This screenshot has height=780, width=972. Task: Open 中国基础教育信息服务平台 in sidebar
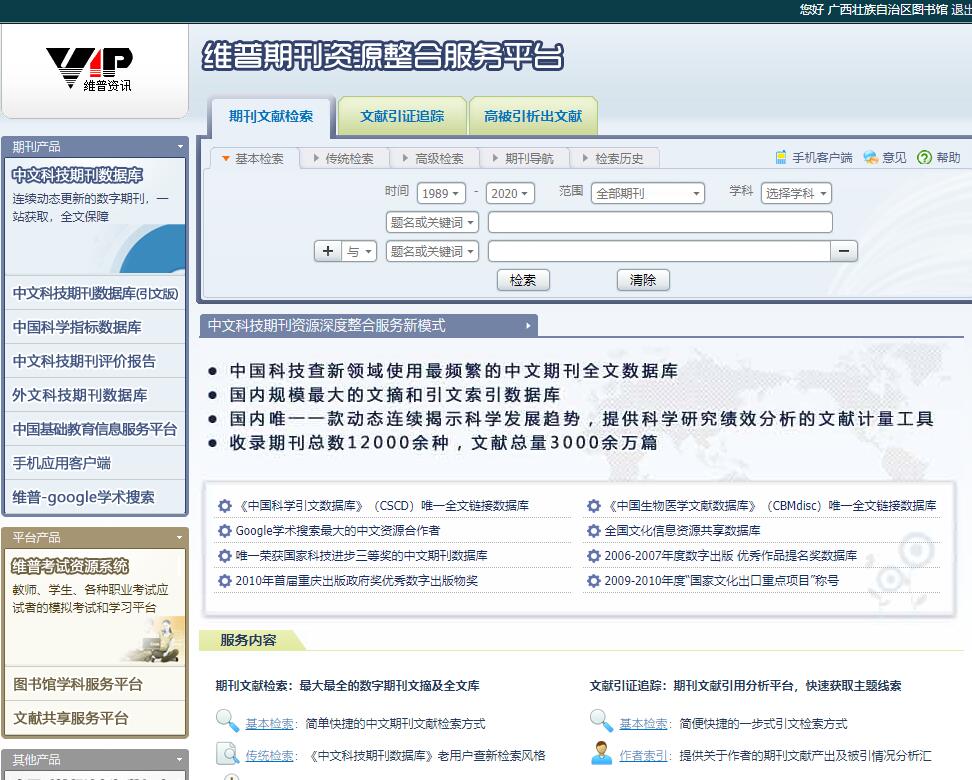click(95, 429)
